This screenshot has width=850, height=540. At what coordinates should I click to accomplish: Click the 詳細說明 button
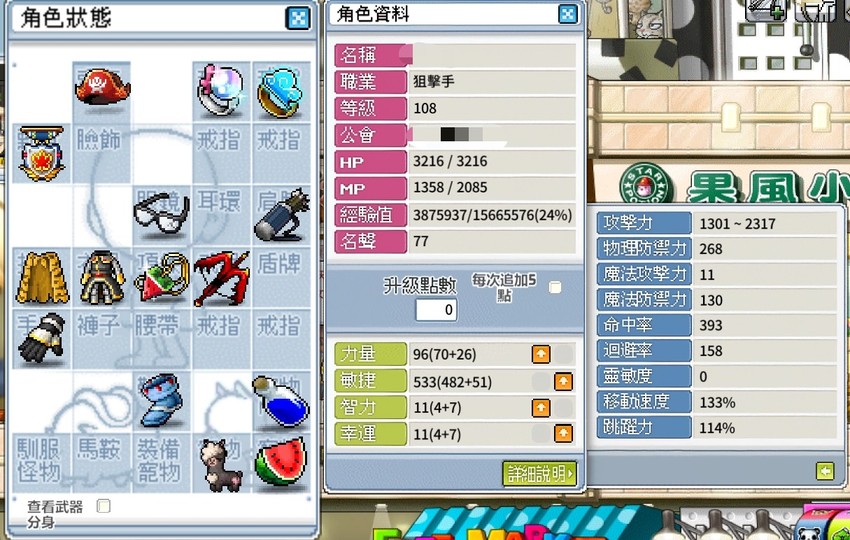tap(539, 474)
